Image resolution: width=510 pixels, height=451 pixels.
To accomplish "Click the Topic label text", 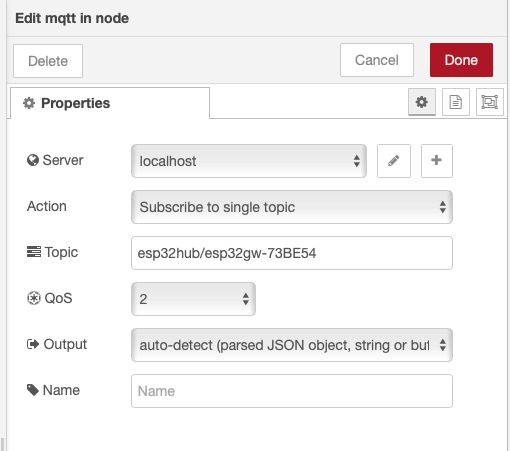I will click(x=61, y=252).
